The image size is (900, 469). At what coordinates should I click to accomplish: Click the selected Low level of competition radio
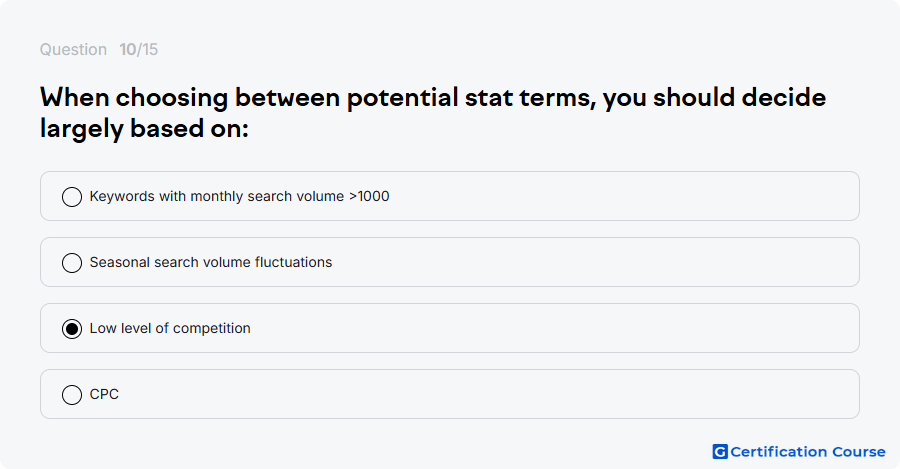[72, 329]
